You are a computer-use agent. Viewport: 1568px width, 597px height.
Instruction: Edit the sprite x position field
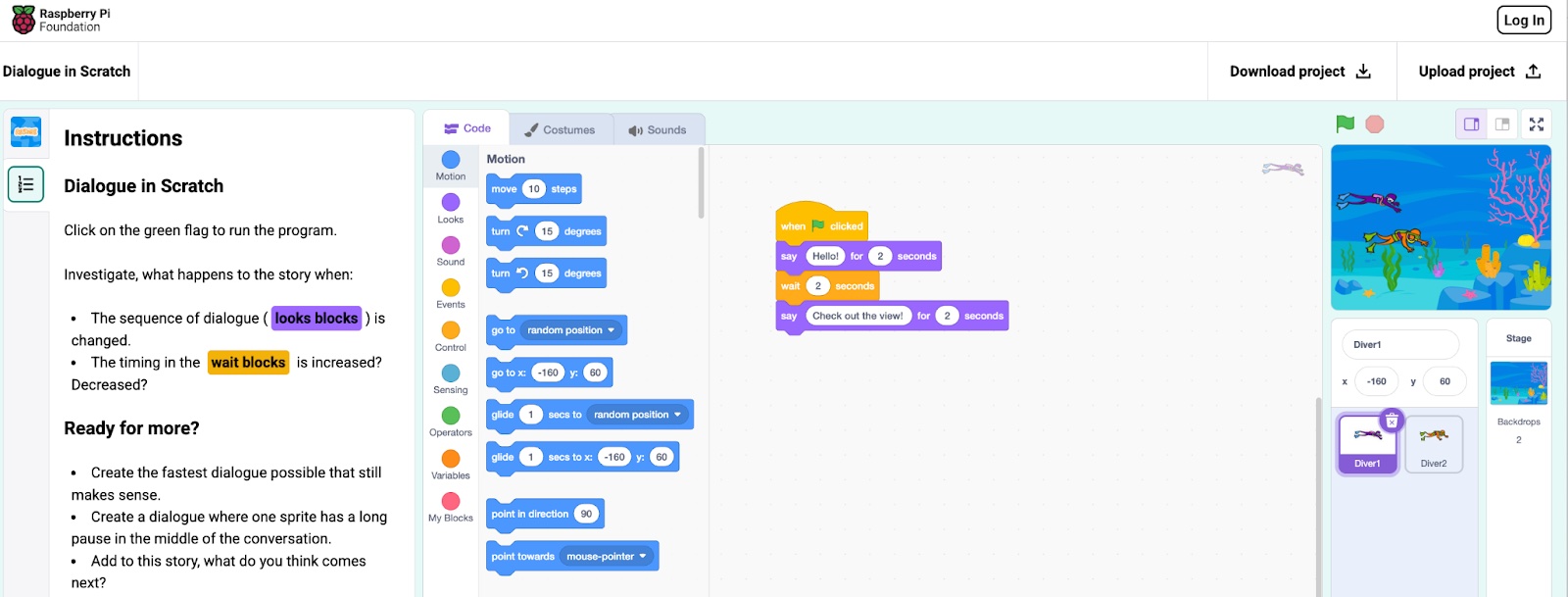click(1377, 381)
